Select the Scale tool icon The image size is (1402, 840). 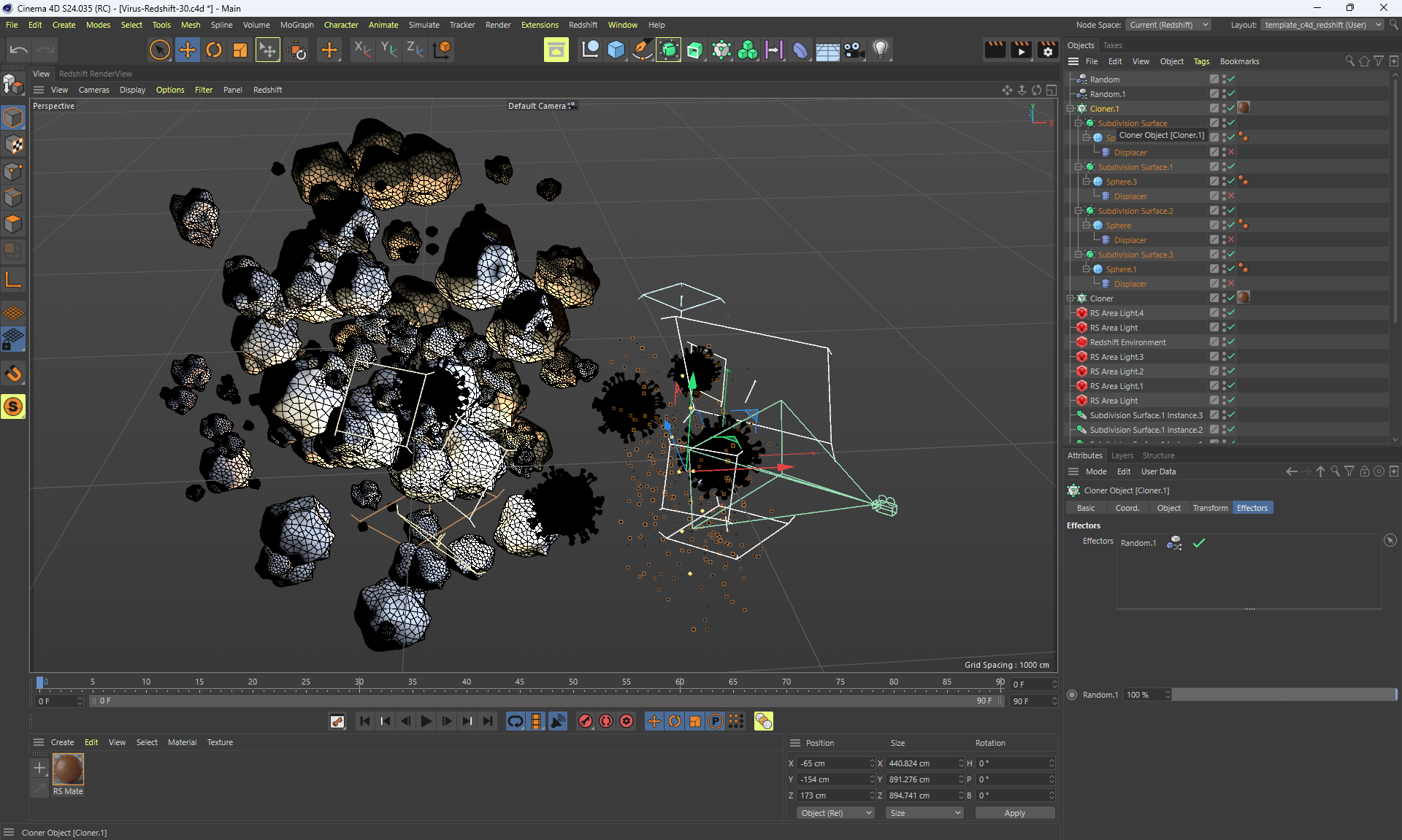pos(240,50)
